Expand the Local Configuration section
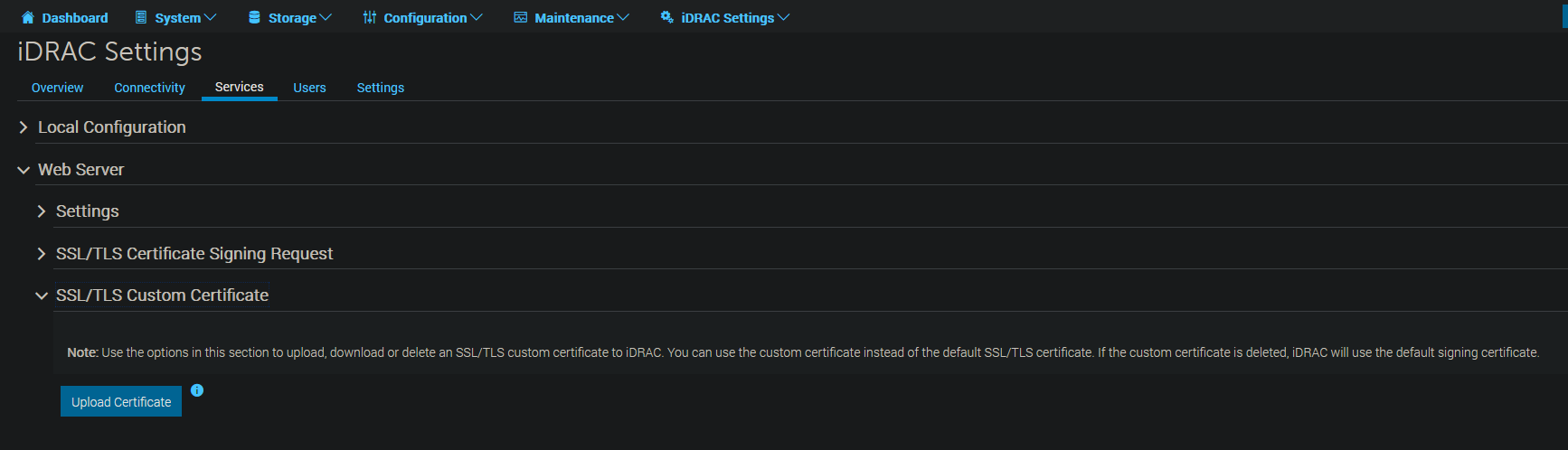 coord(24,127)
